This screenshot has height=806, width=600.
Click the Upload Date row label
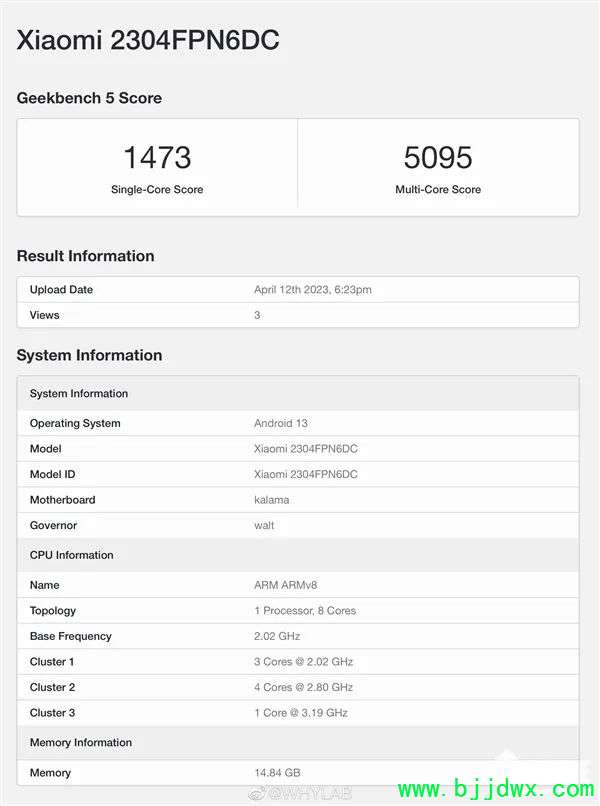point(61,289)
